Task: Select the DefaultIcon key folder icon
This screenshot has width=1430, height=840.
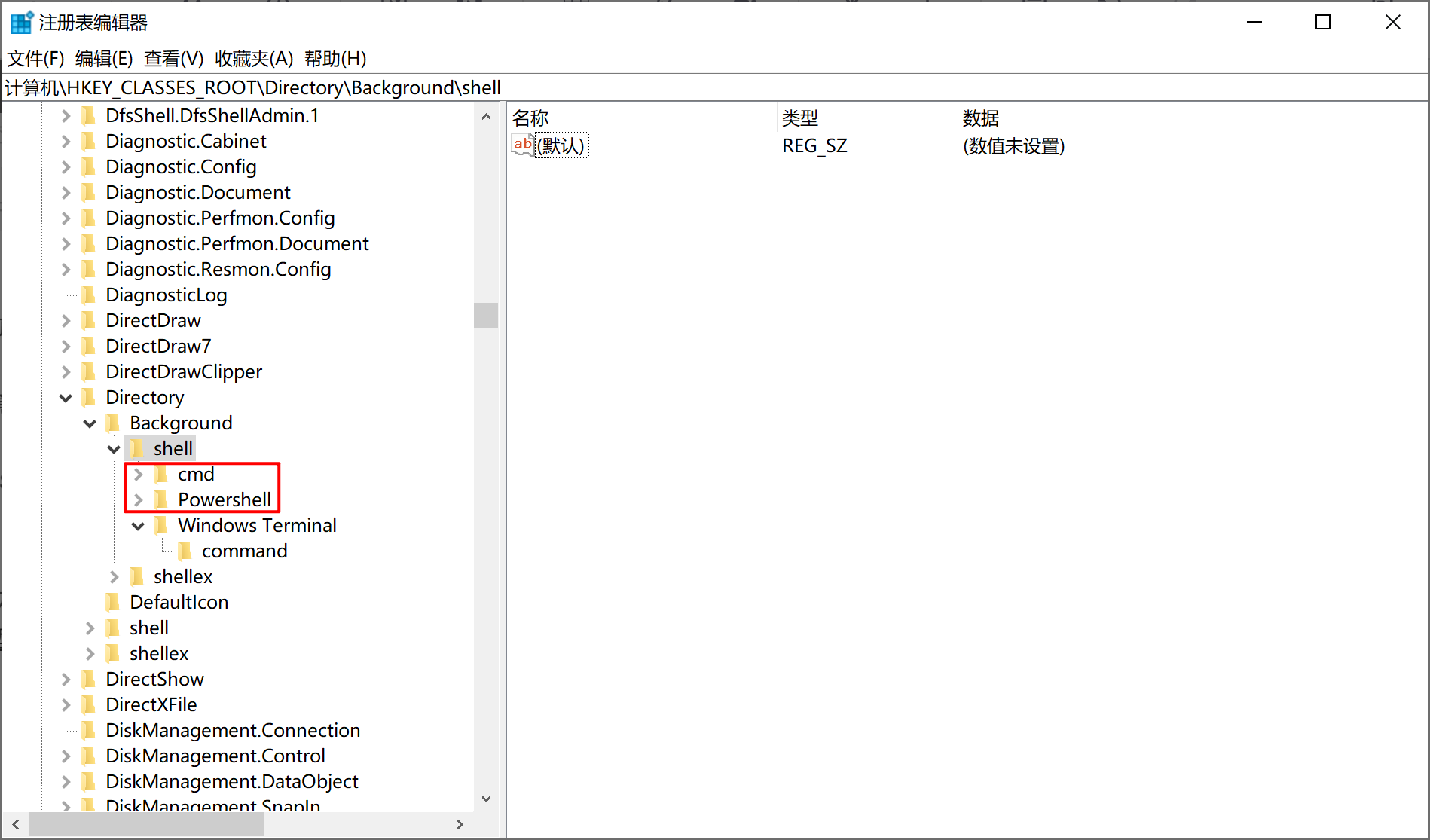Action: point(113,602)
